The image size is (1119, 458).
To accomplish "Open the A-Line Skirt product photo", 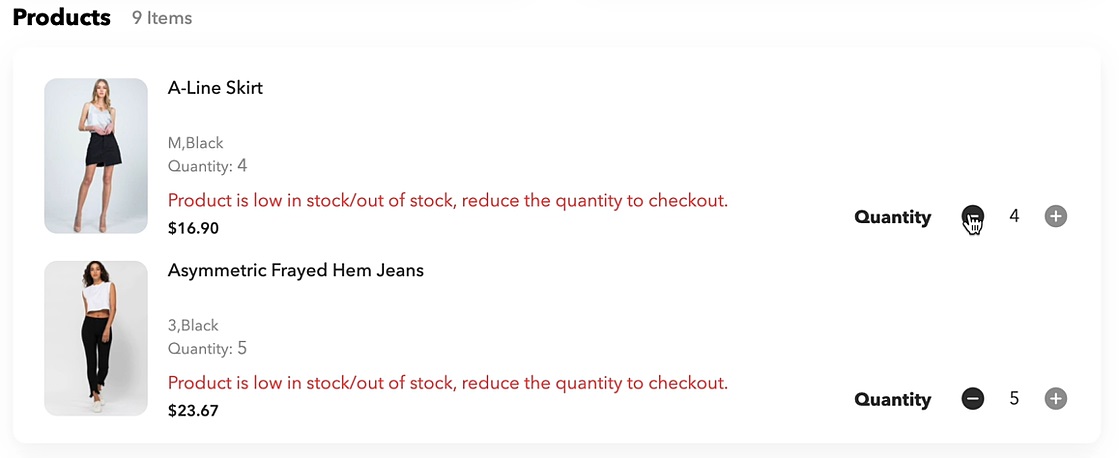I will tap(96, 156).
